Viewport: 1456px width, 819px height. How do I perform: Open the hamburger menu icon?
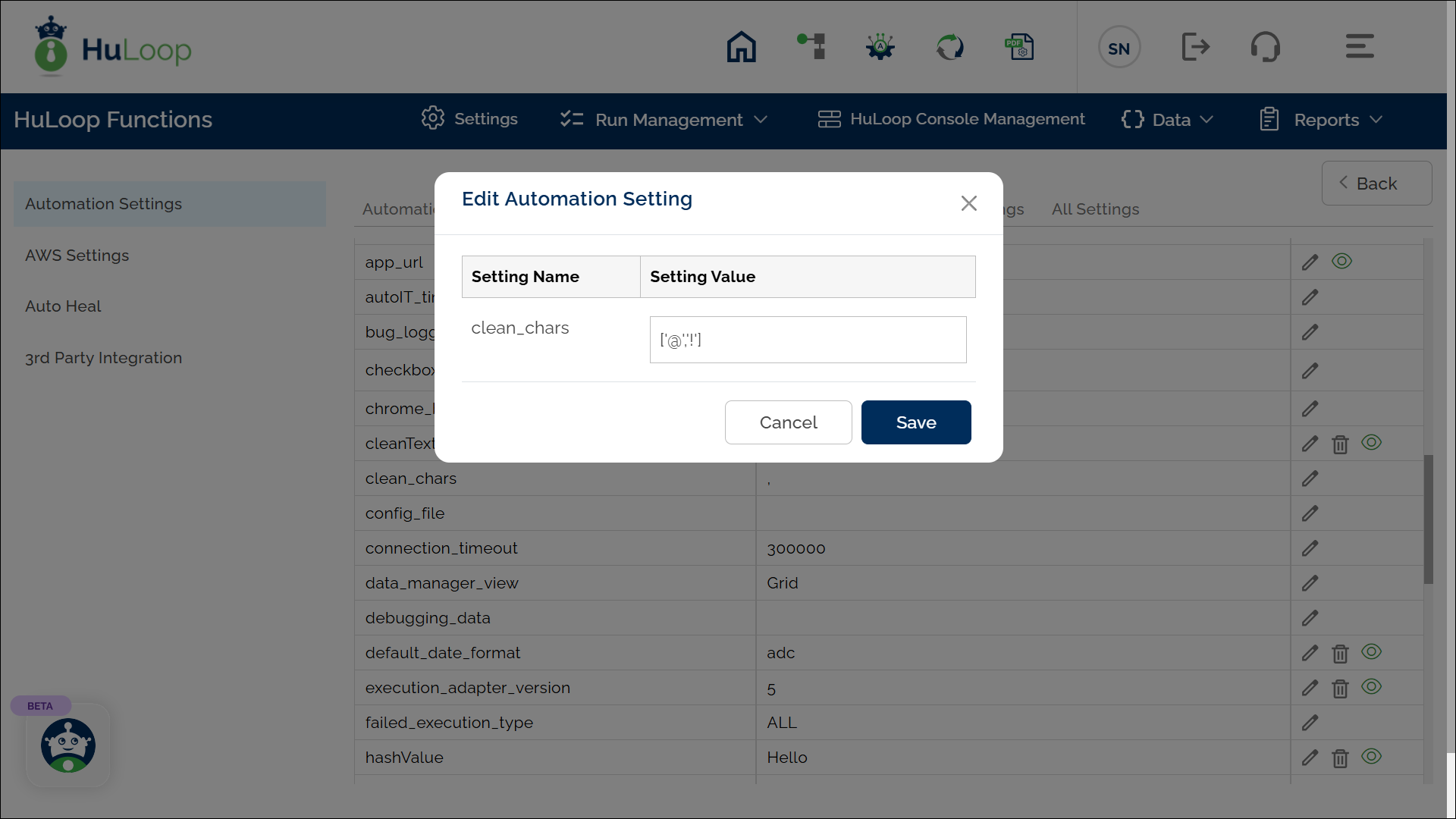[x=1360, y=47]
